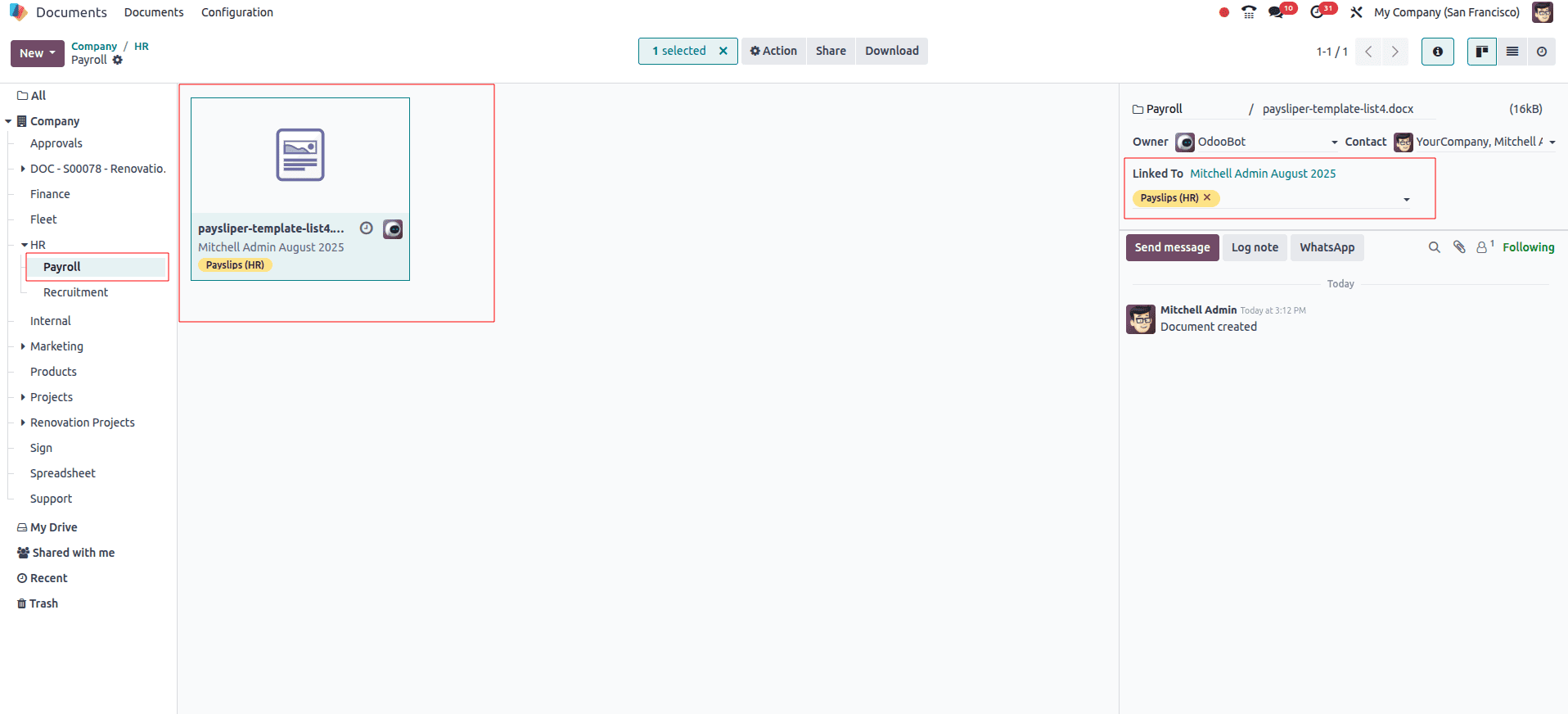Show followers list icon
This screenshot has height=714, width=1568.
(x=1485, y=247)
